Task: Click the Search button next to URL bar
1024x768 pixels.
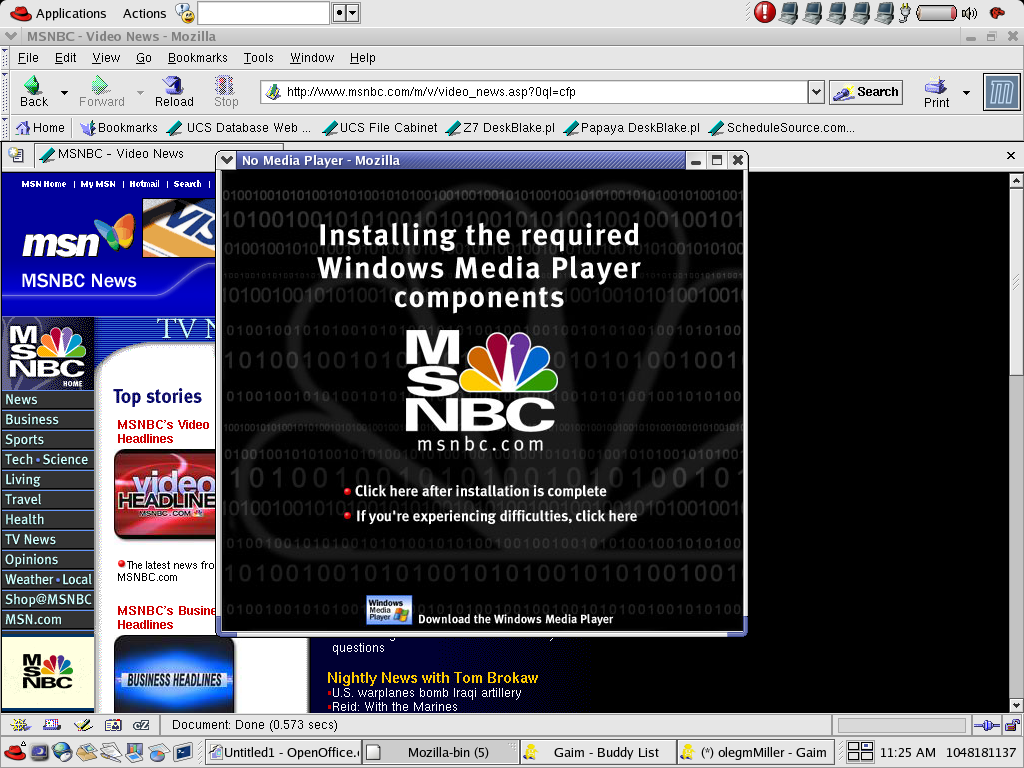Action: 866,92
